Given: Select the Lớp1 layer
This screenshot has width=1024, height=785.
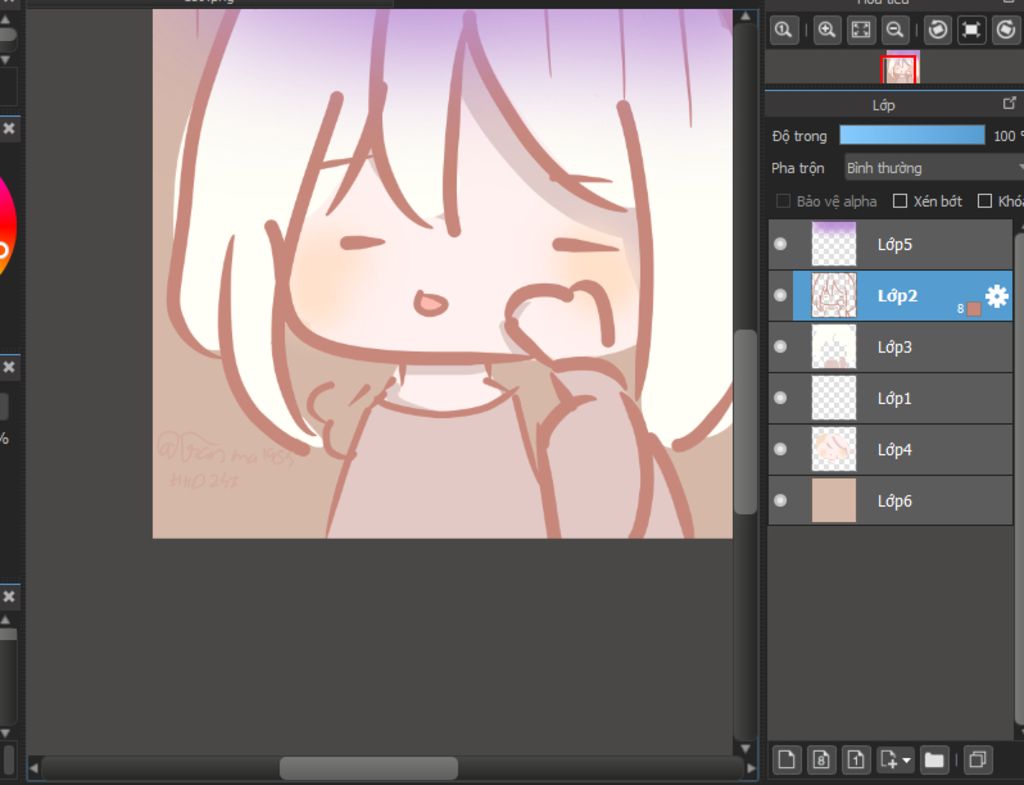Looking at the screenshot, I should (x=891, y=398).
